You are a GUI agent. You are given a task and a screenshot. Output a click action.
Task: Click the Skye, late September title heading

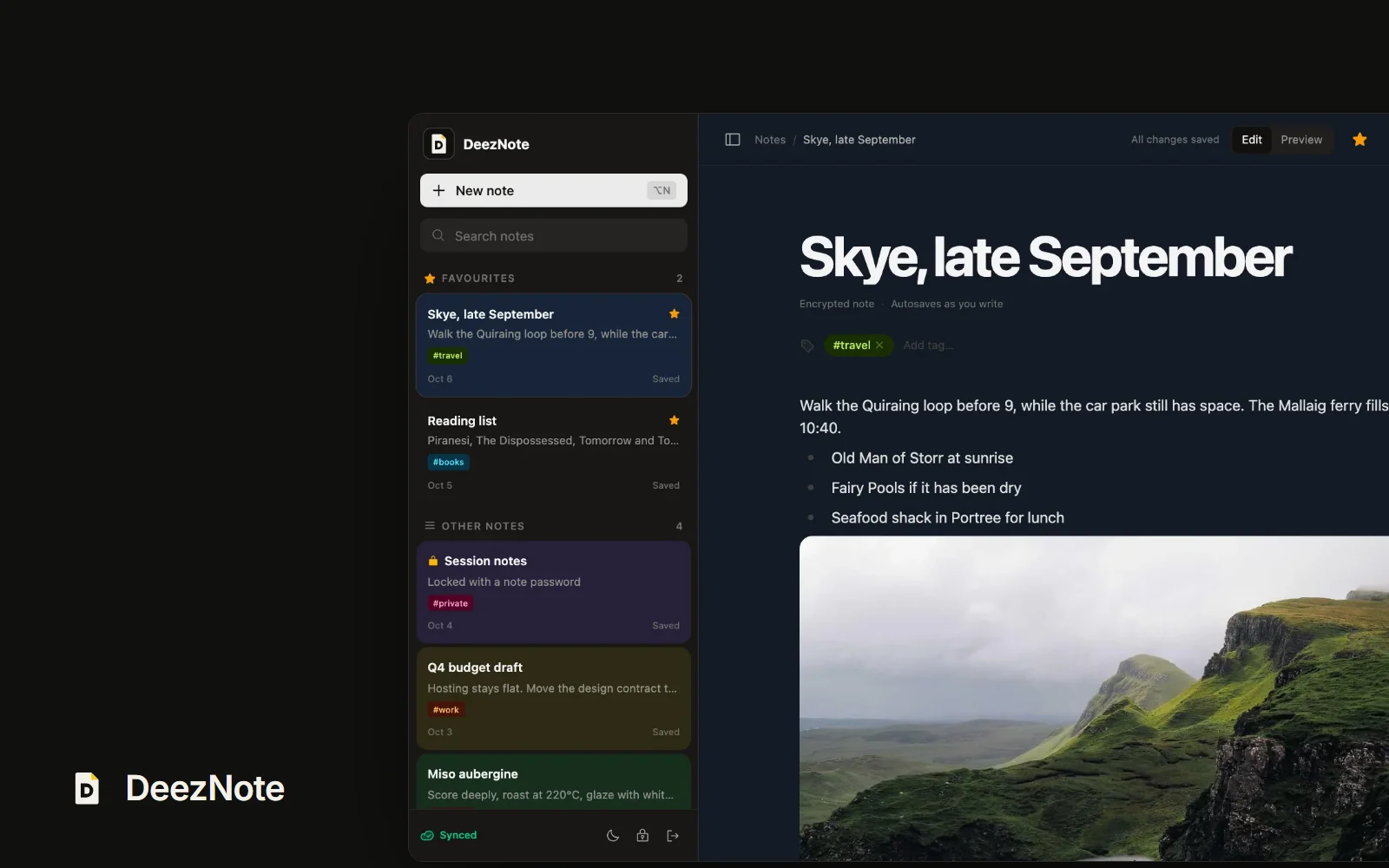1046,257
